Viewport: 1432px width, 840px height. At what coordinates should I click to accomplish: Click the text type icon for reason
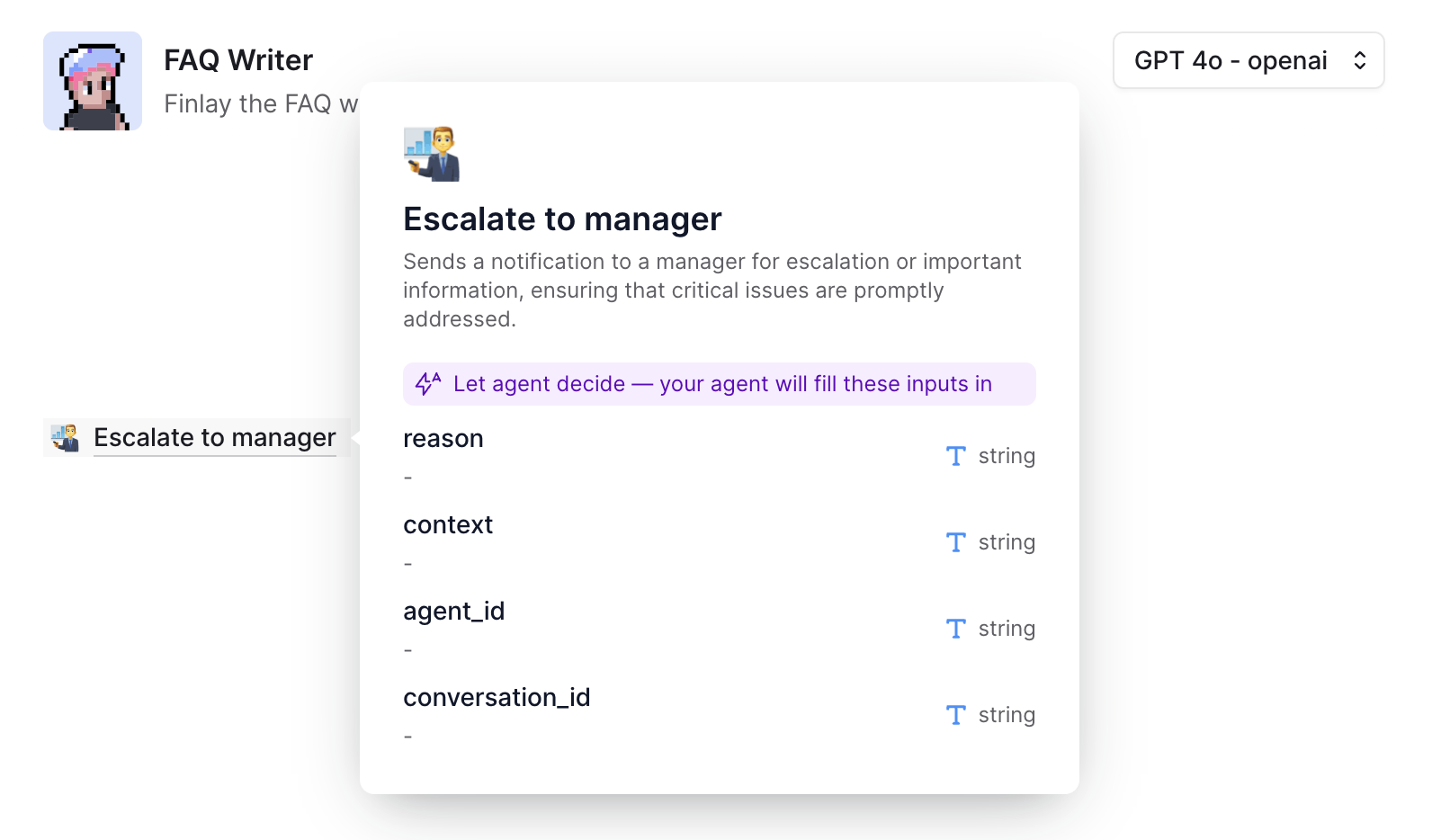click(956, 456)
